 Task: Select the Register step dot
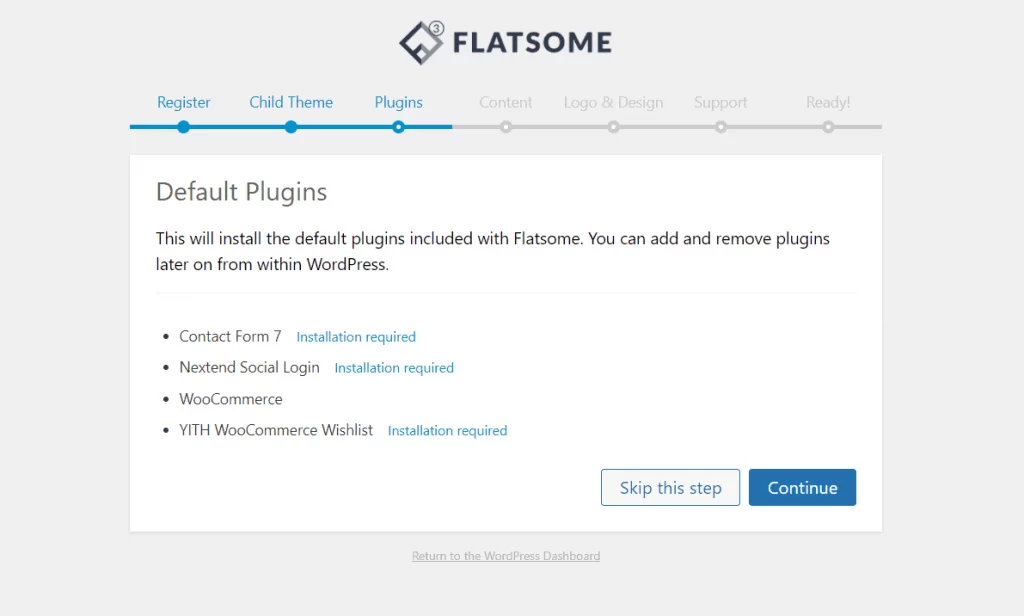coord(183,127)
